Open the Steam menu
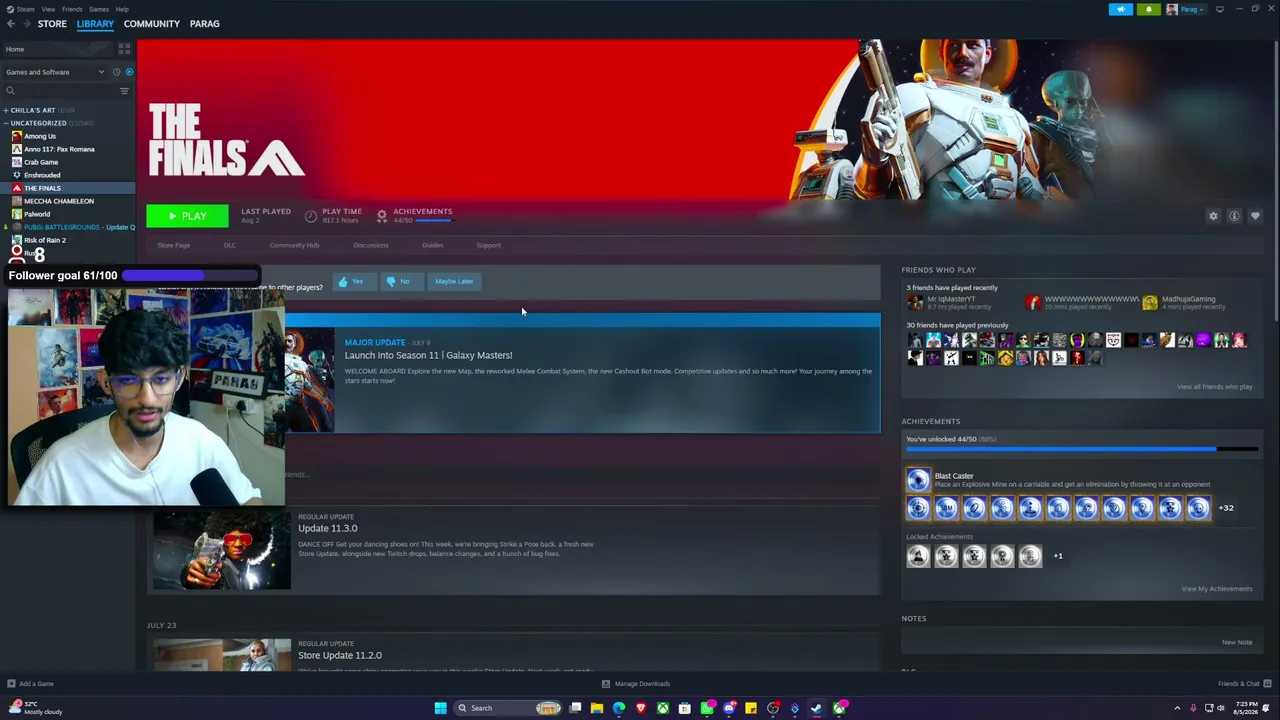The image size is (1280, 720). coord(25,9)
